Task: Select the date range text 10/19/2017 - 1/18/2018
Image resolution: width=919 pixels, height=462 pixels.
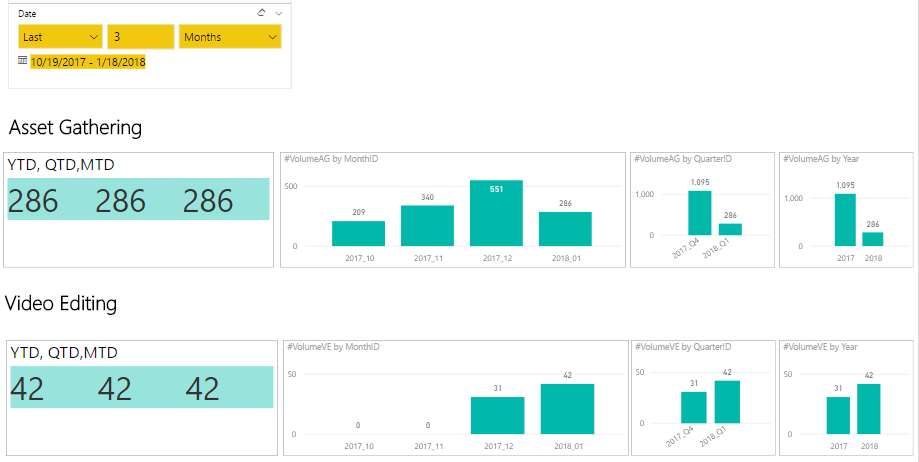Action: tap(88, 62)
